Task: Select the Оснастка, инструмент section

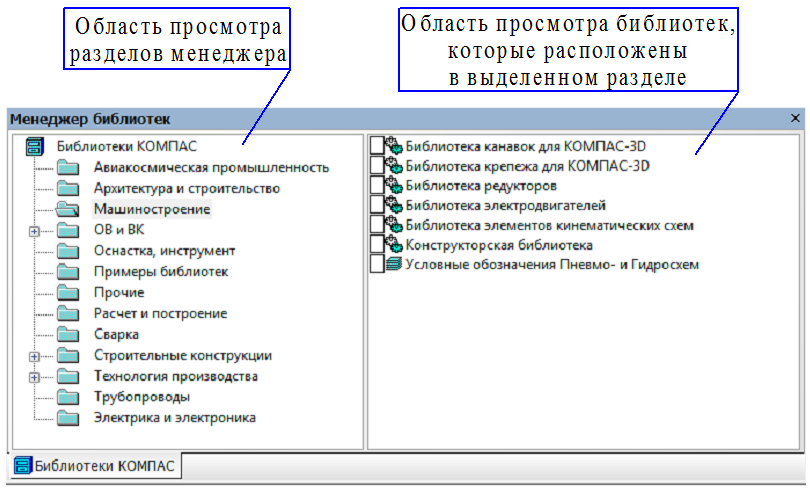Action: click(x=164, y=251)
